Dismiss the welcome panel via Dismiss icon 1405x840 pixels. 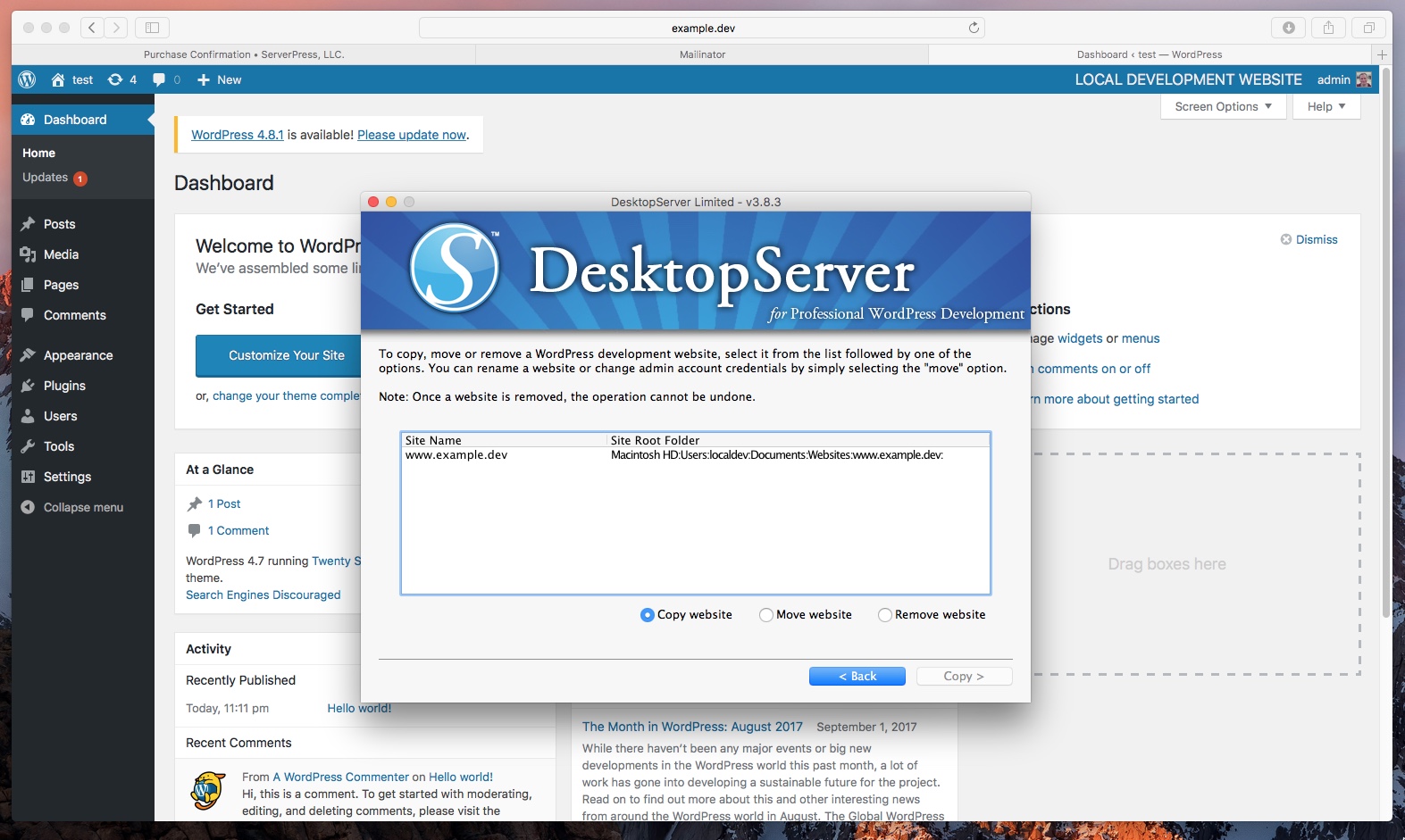coord(1286,239)
